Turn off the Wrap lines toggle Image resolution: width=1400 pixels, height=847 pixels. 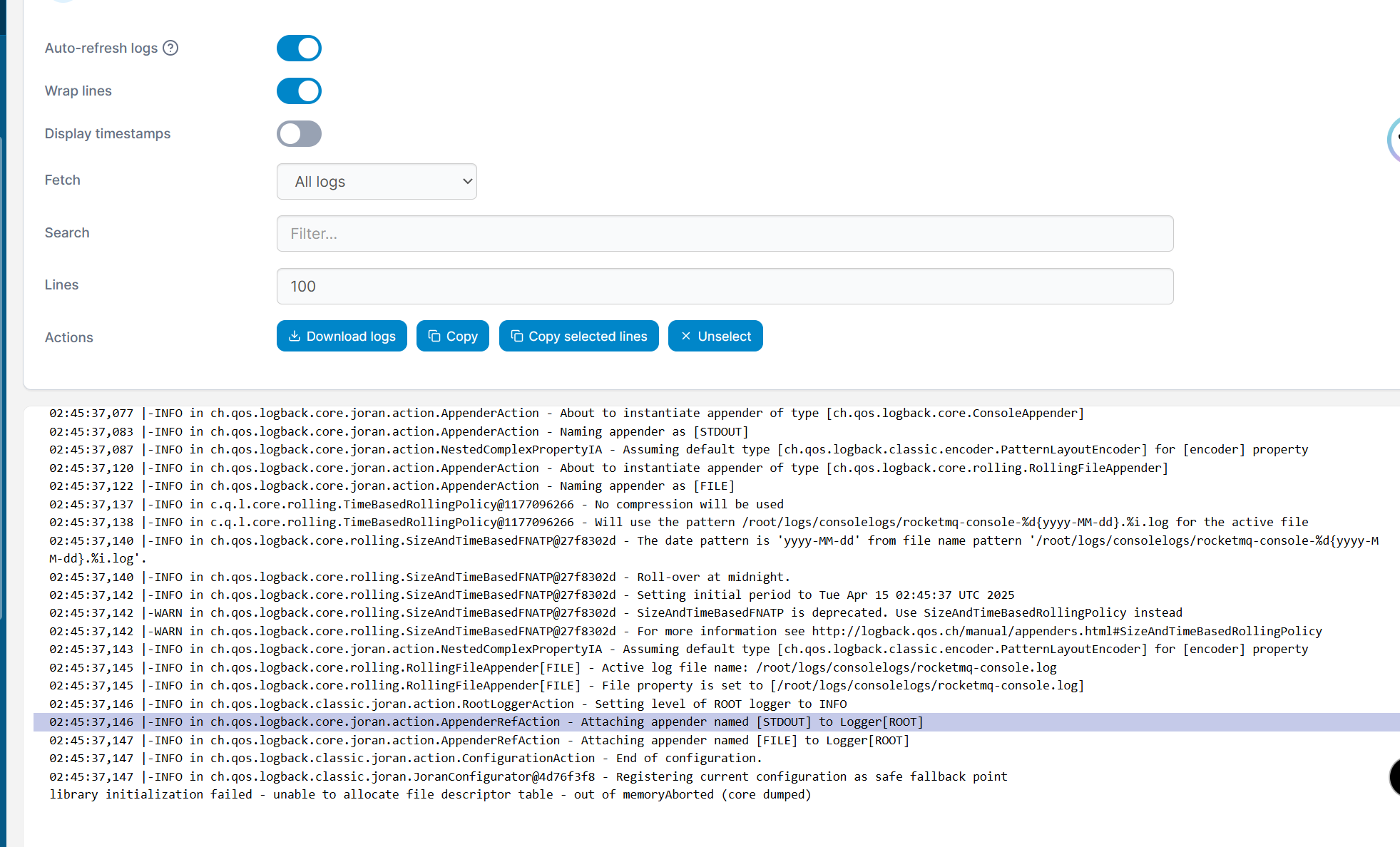(x=299, y=91)
